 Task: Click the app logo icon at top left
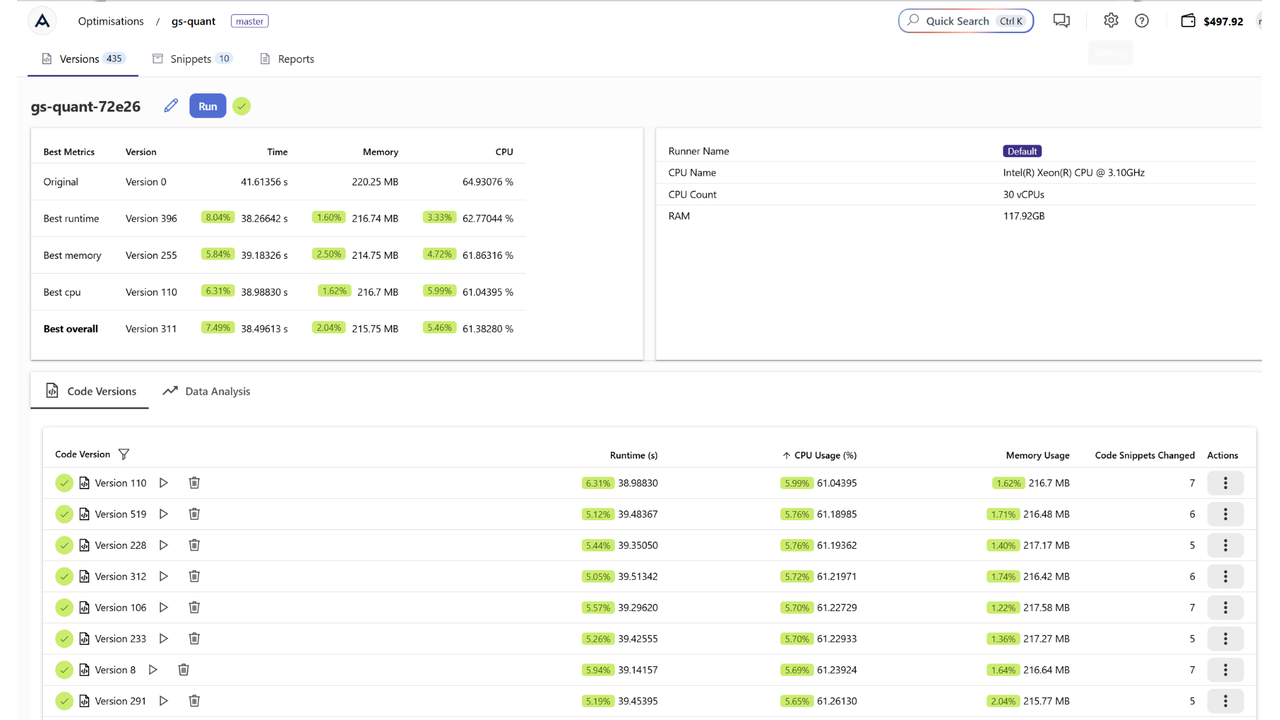coord(42,21)
